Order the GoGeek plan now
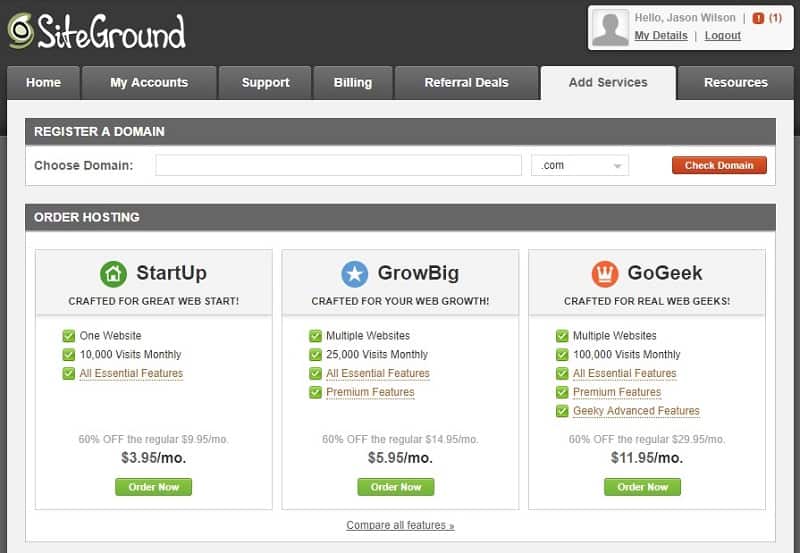Screen dimensions: 800x553 coord(642,487)
